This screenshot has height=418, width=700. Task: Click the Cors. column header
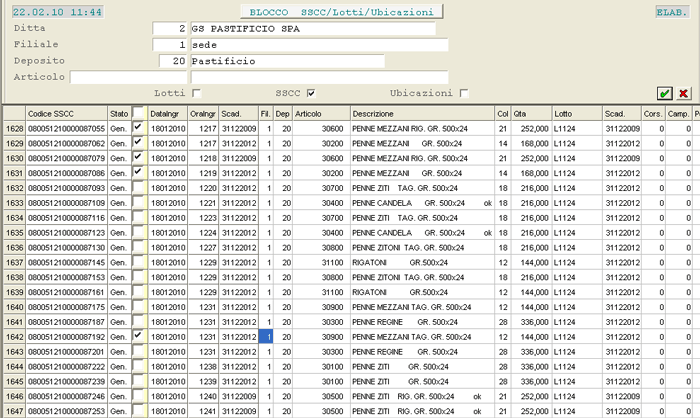[x=653, y=114]
